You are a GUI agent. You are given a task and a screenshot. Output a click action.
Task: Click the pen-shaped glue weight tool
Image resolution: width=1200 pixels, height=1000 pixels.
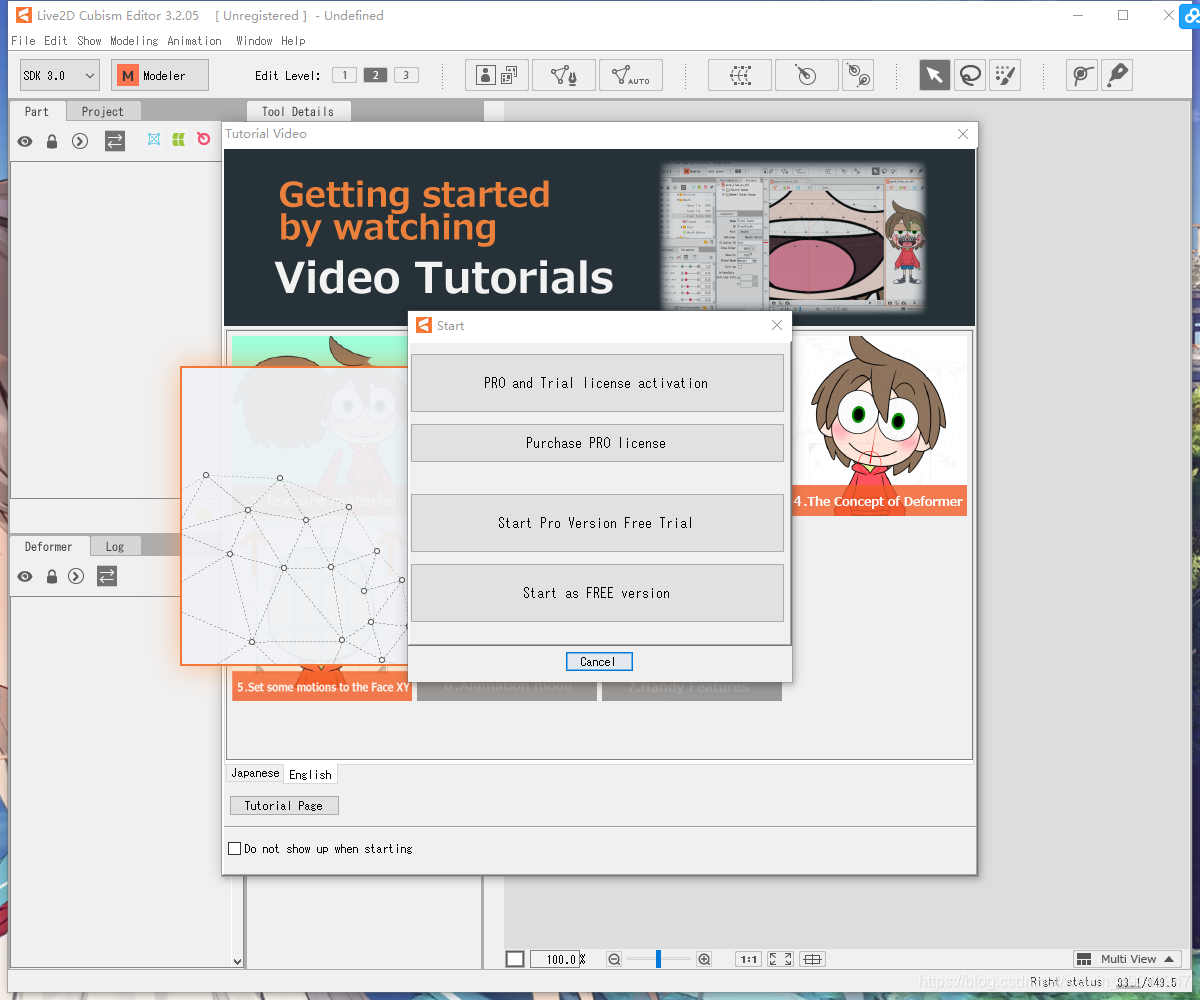pos(1117,75)
